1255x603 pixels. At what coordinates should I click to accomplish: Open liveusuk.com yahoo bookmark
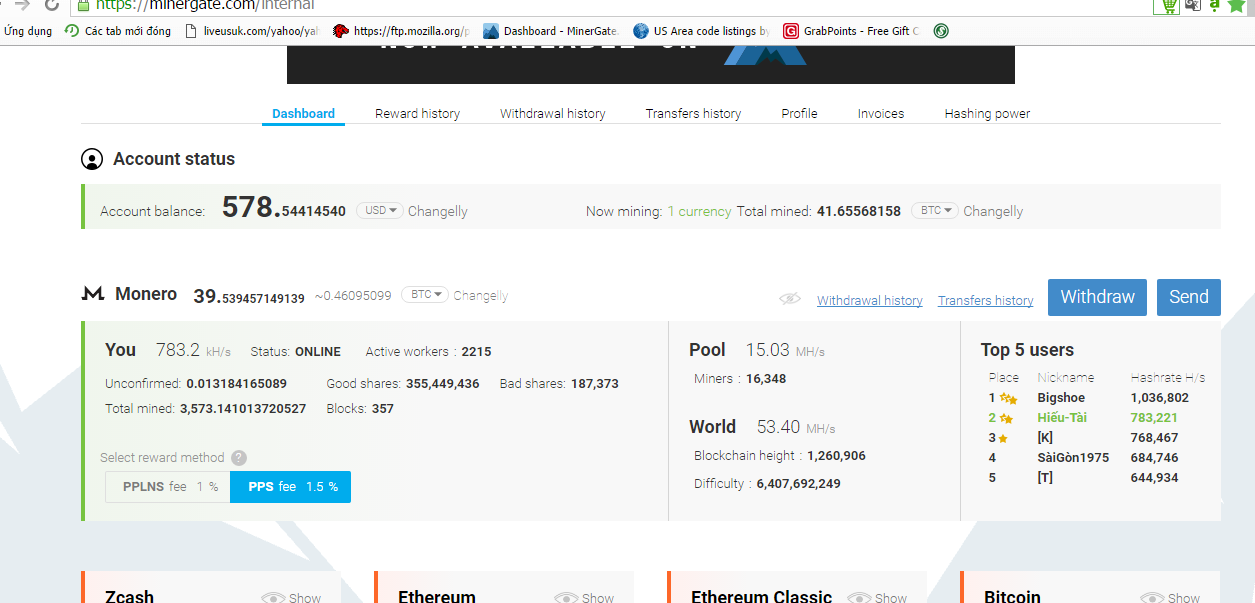click(252, 31)
